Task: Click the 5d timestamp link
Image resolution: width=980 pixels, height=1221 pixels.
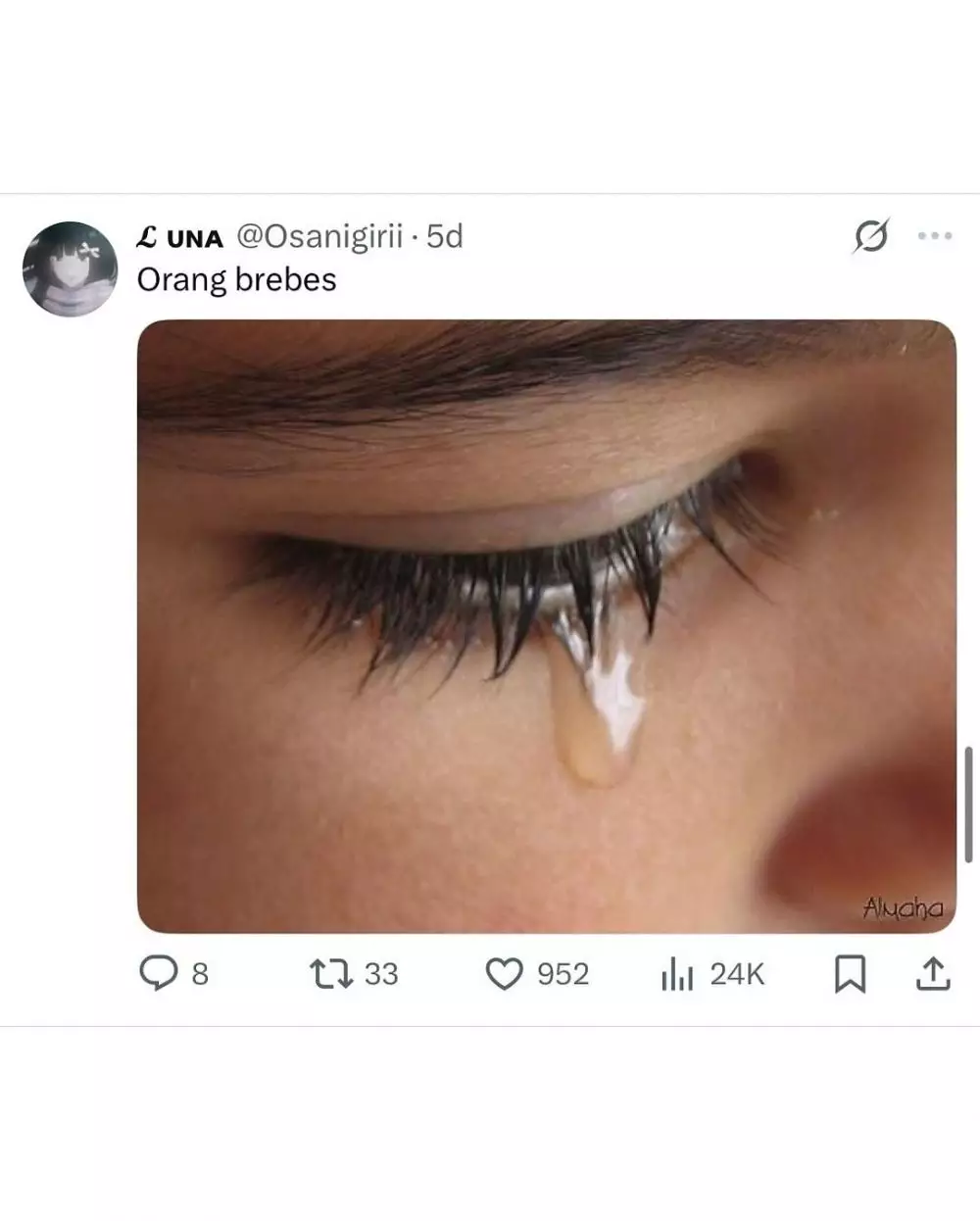Action: tap(445, 236)
